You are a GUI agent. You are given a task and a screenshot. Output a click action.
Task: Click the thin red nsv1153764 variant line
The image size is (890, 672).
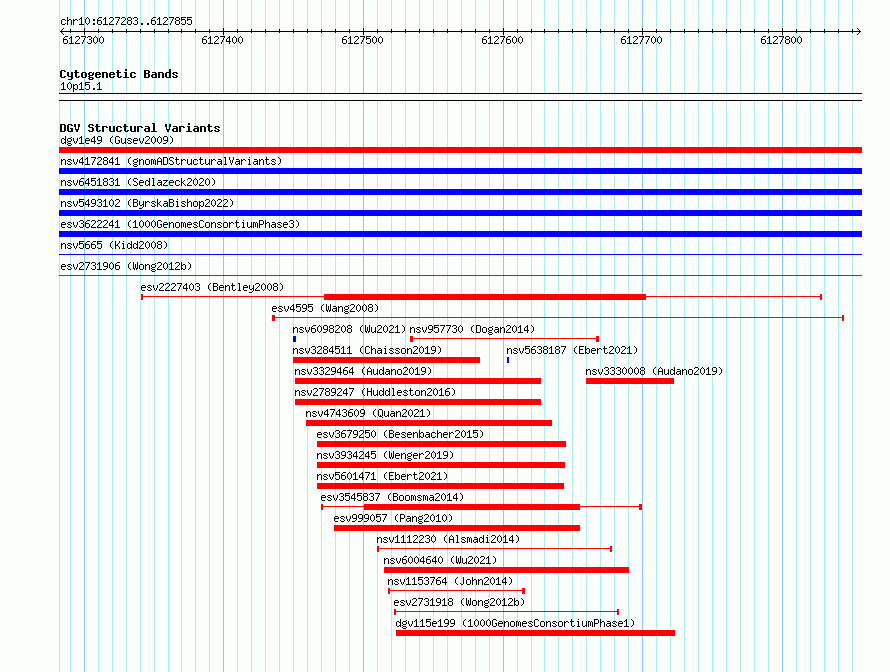456,591
